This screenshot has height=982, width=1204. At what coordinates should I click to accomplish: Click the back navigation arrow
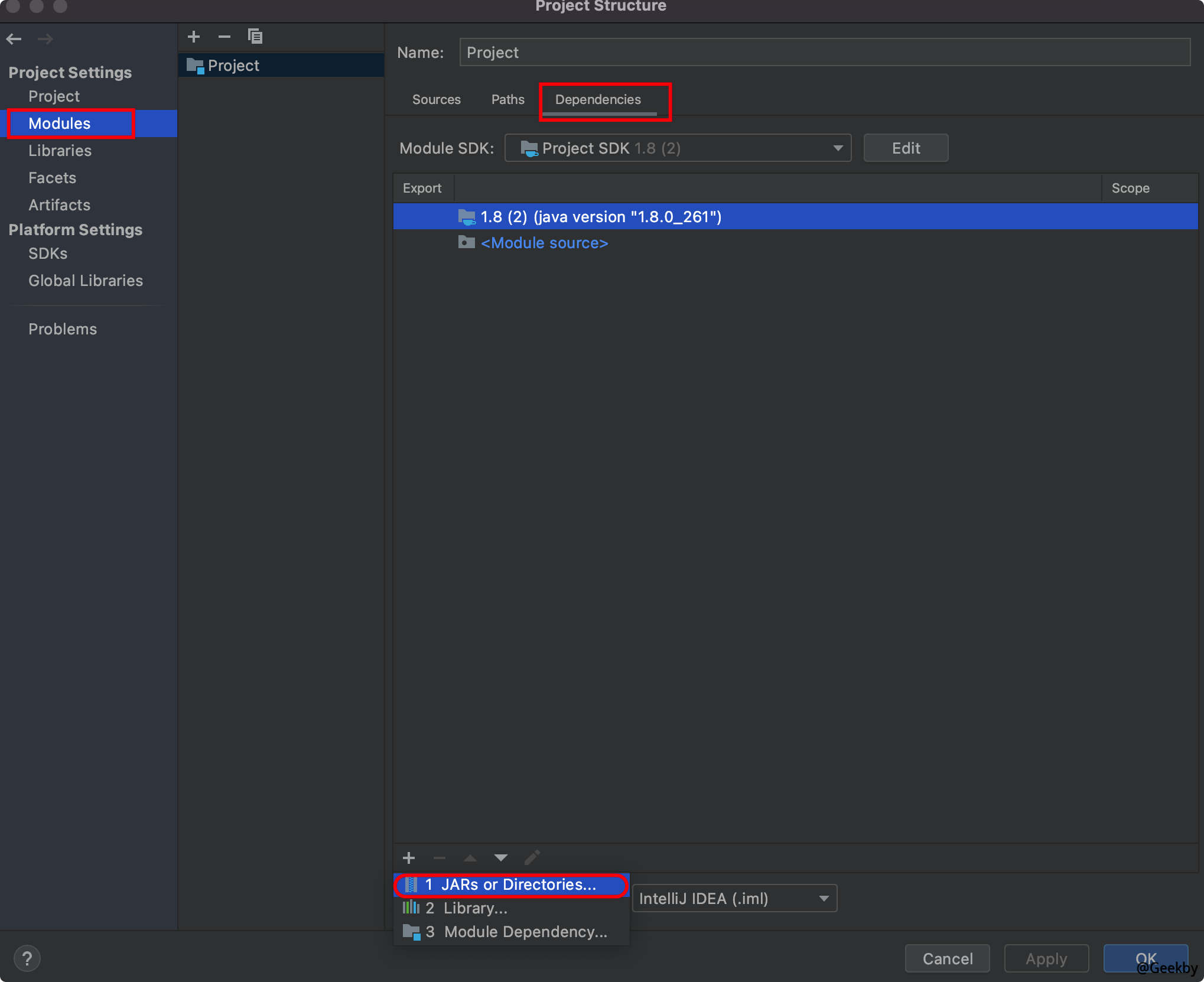click(x=14, y=39)
